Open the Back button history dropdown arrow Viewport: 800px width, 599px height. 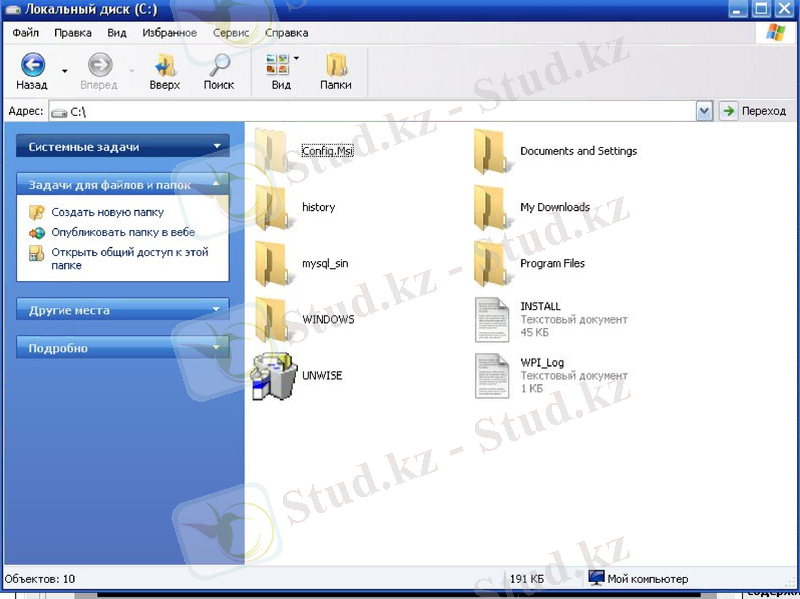[65, 72]
